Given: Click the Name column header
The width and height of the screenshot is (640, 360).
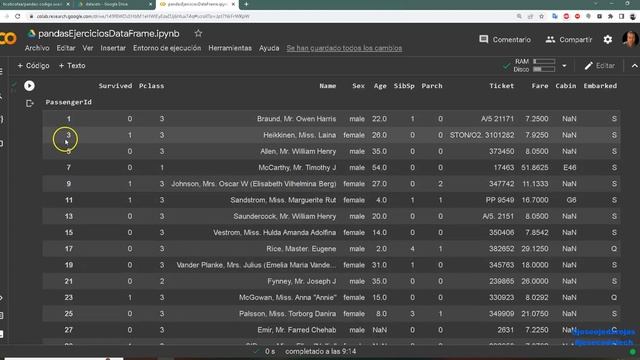Looking at the screenshot, I should point(328,86).
